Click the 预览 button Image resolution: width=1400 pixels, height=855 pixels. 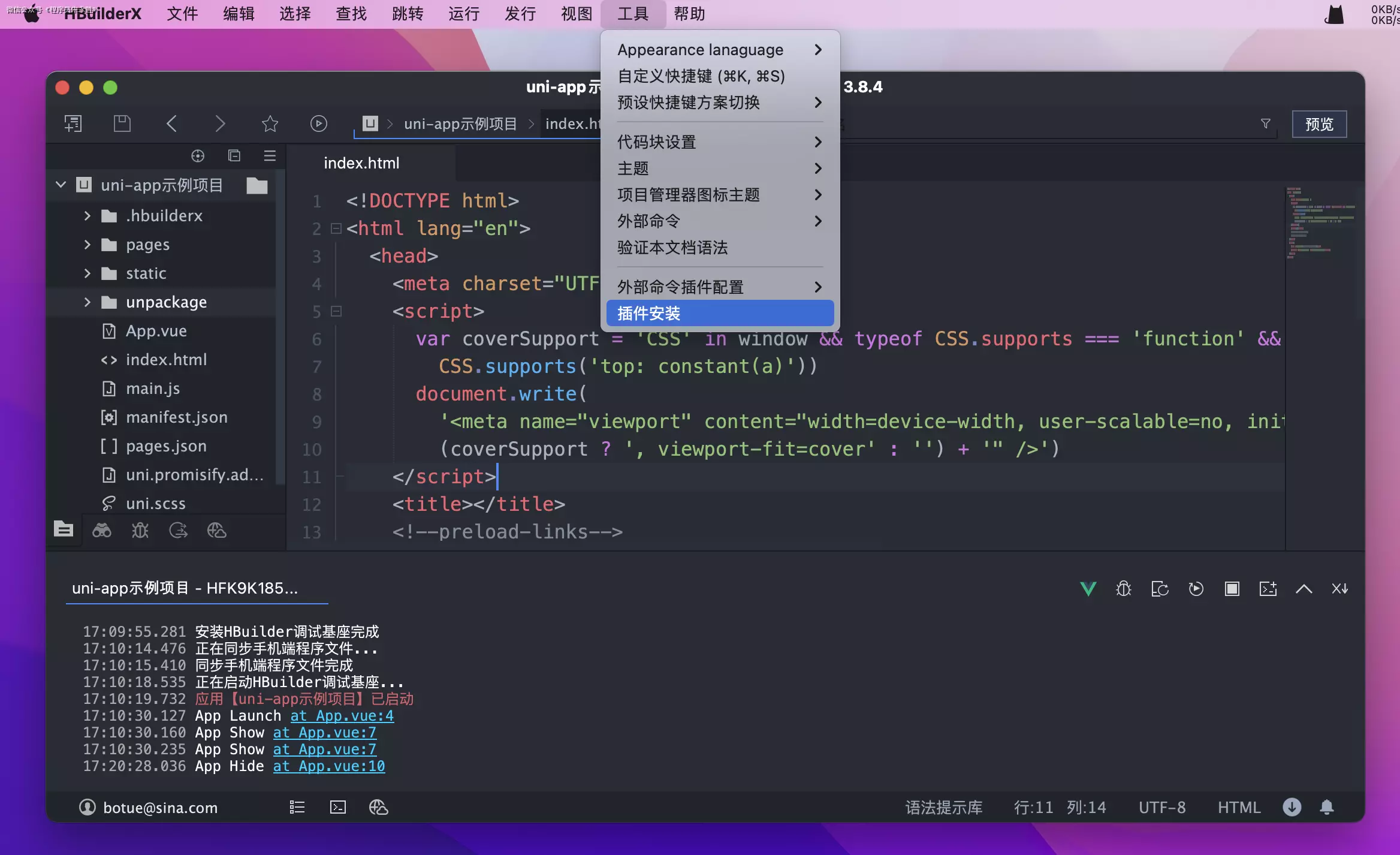coord(1318,124)
